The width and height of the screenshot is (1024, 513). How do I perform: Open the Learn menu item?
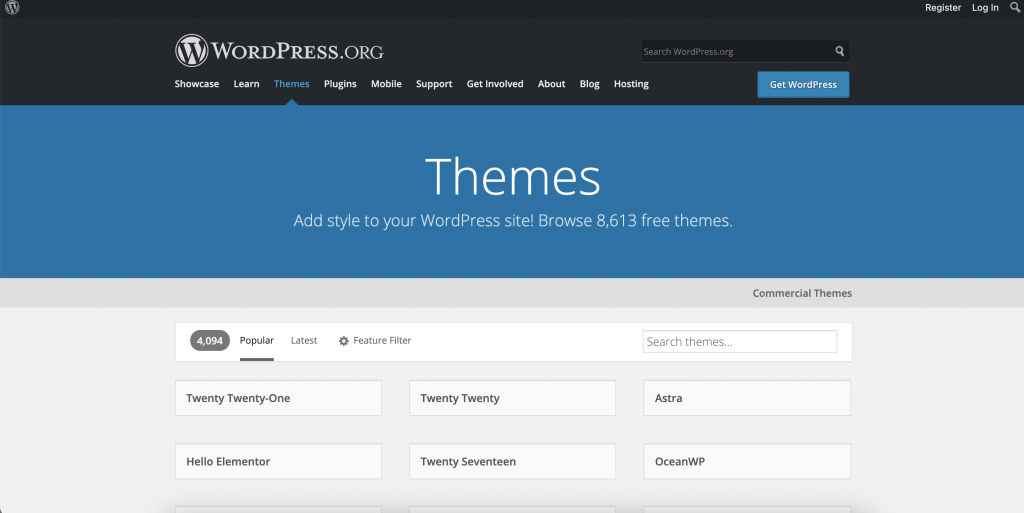pyautogui.click(x=246, y=84)
